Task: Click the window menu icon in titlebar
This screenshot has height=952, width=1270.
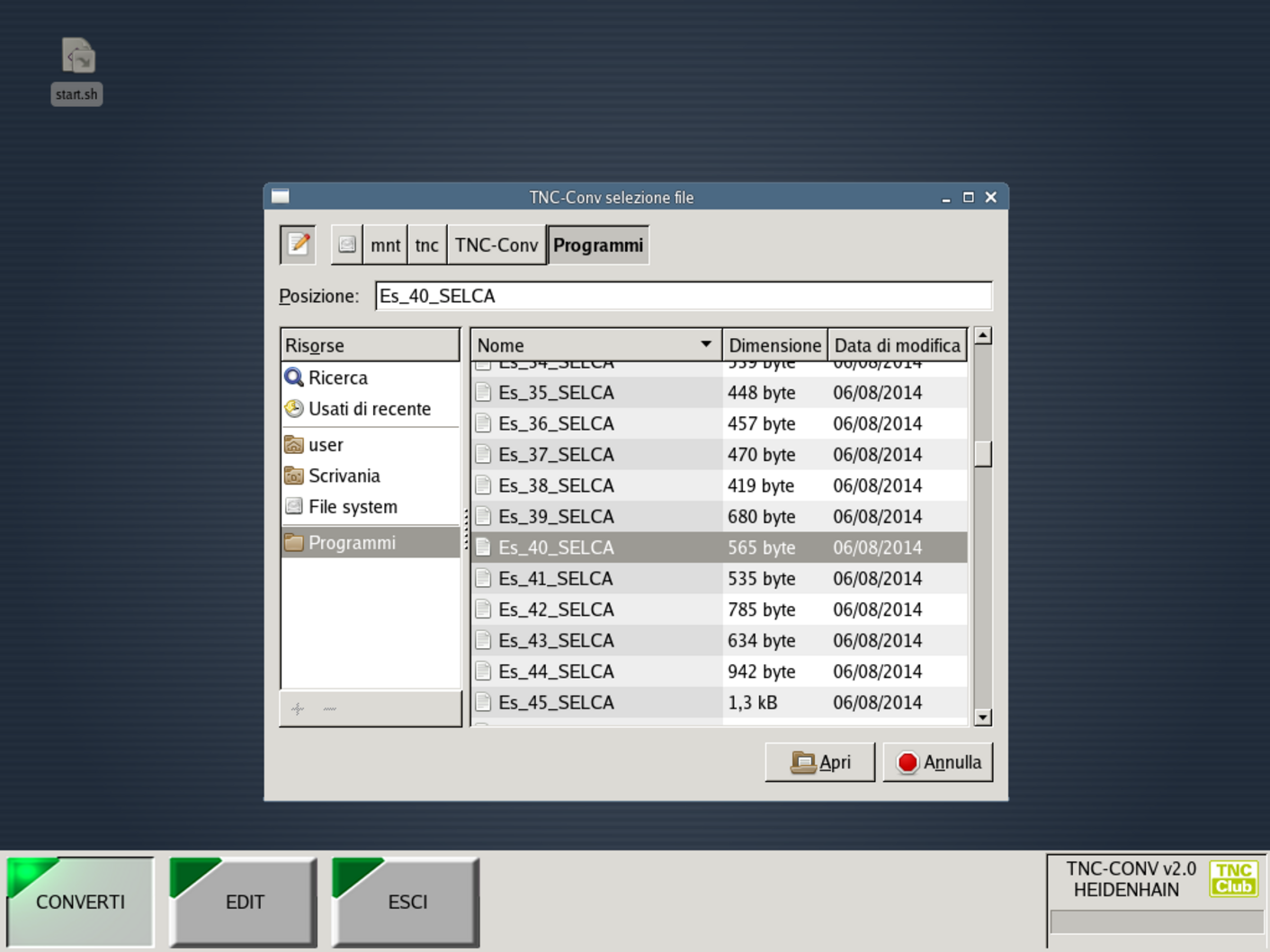Action: click(x=281, y=197)
